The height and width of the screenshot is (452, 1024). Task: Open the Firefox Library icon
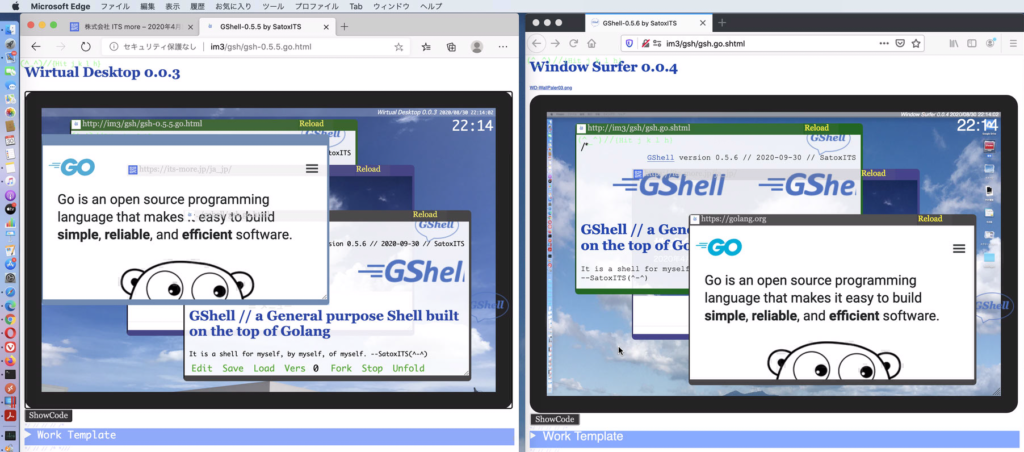coord(955,43)
